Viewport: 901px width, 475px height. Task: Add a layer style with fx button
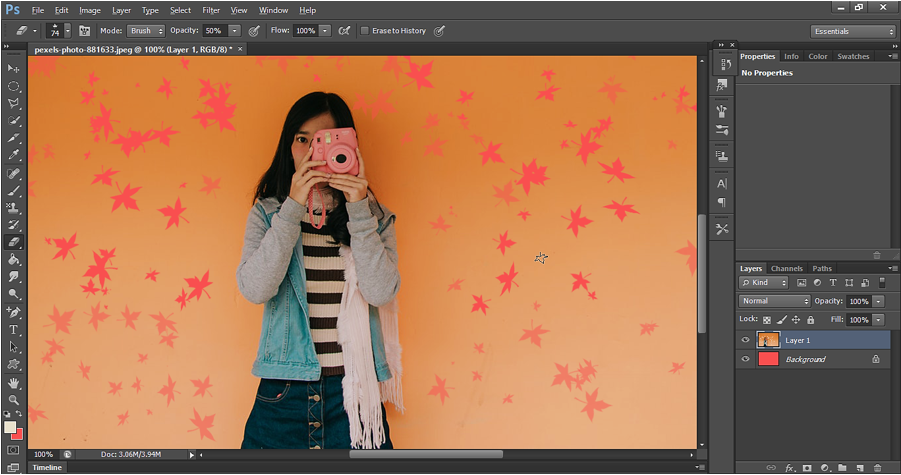click(790, 468)
